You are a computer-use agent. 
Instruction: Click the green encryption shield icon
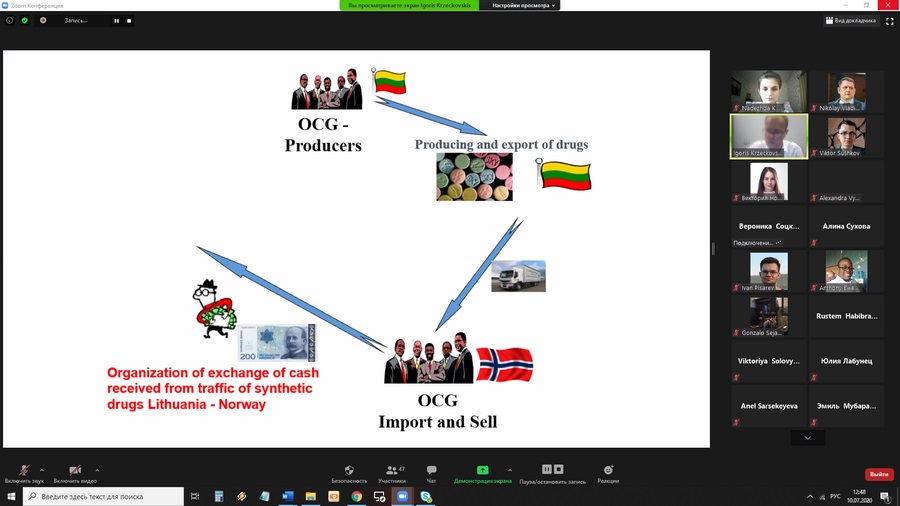click(x=25, y=21)
